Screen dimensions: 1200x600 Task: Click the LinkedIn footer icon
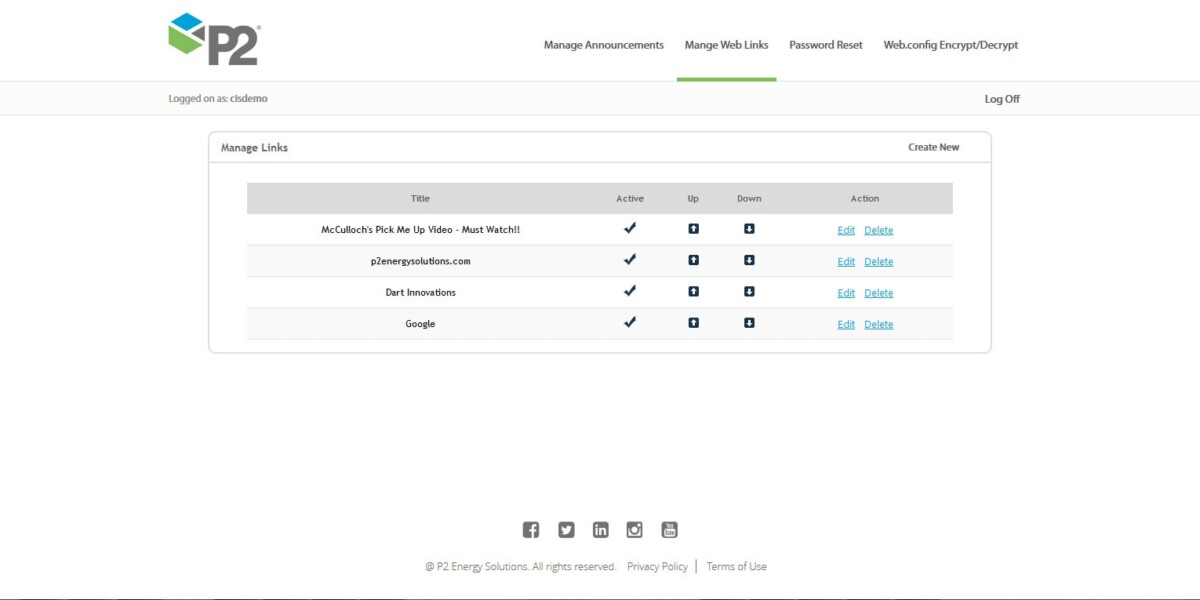600,529
